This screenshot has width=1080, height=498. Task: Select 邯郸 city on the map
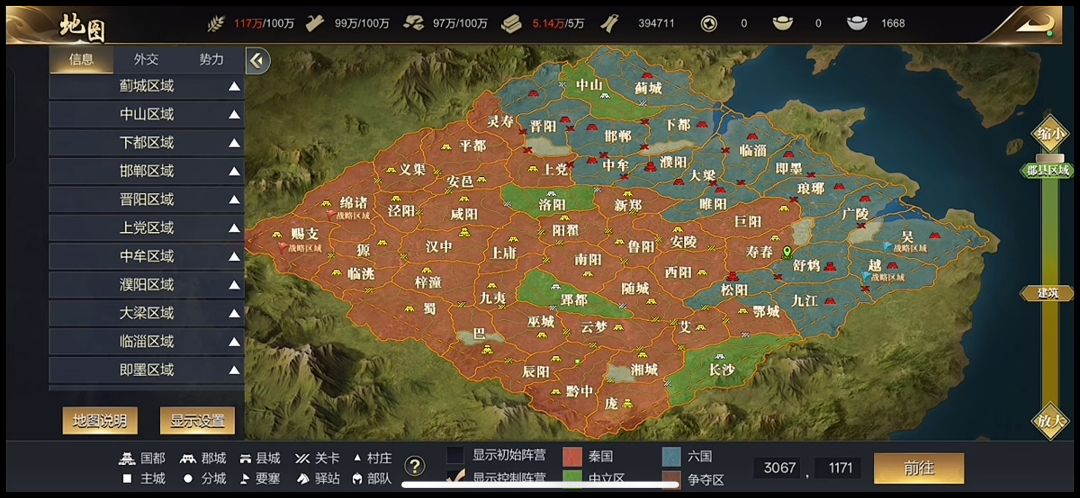pos(617,136)
